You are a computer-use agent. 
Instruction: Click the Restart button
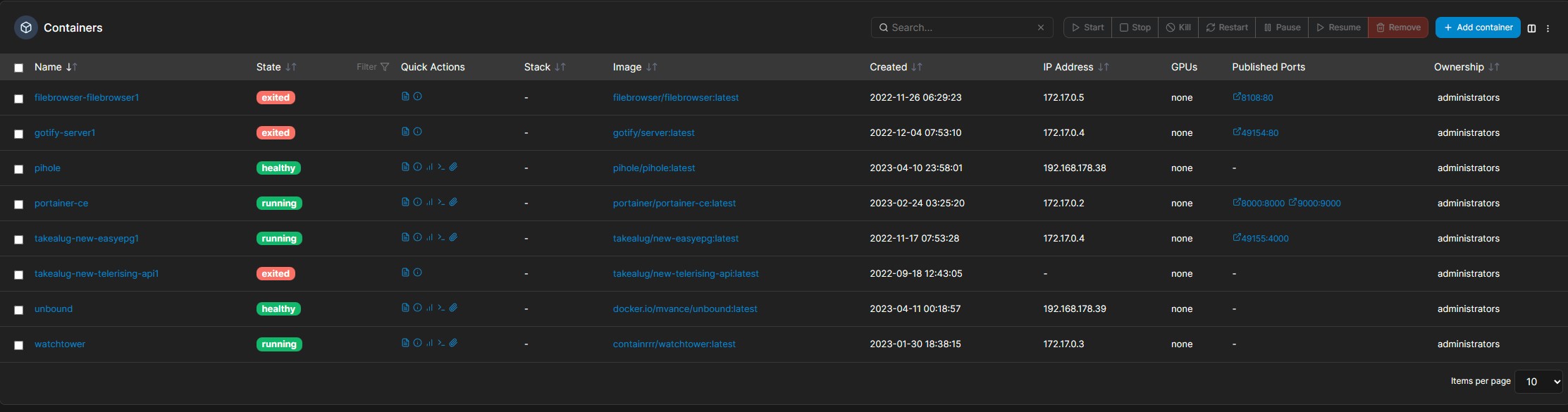pyautogui.click(x=1227, y=27)
